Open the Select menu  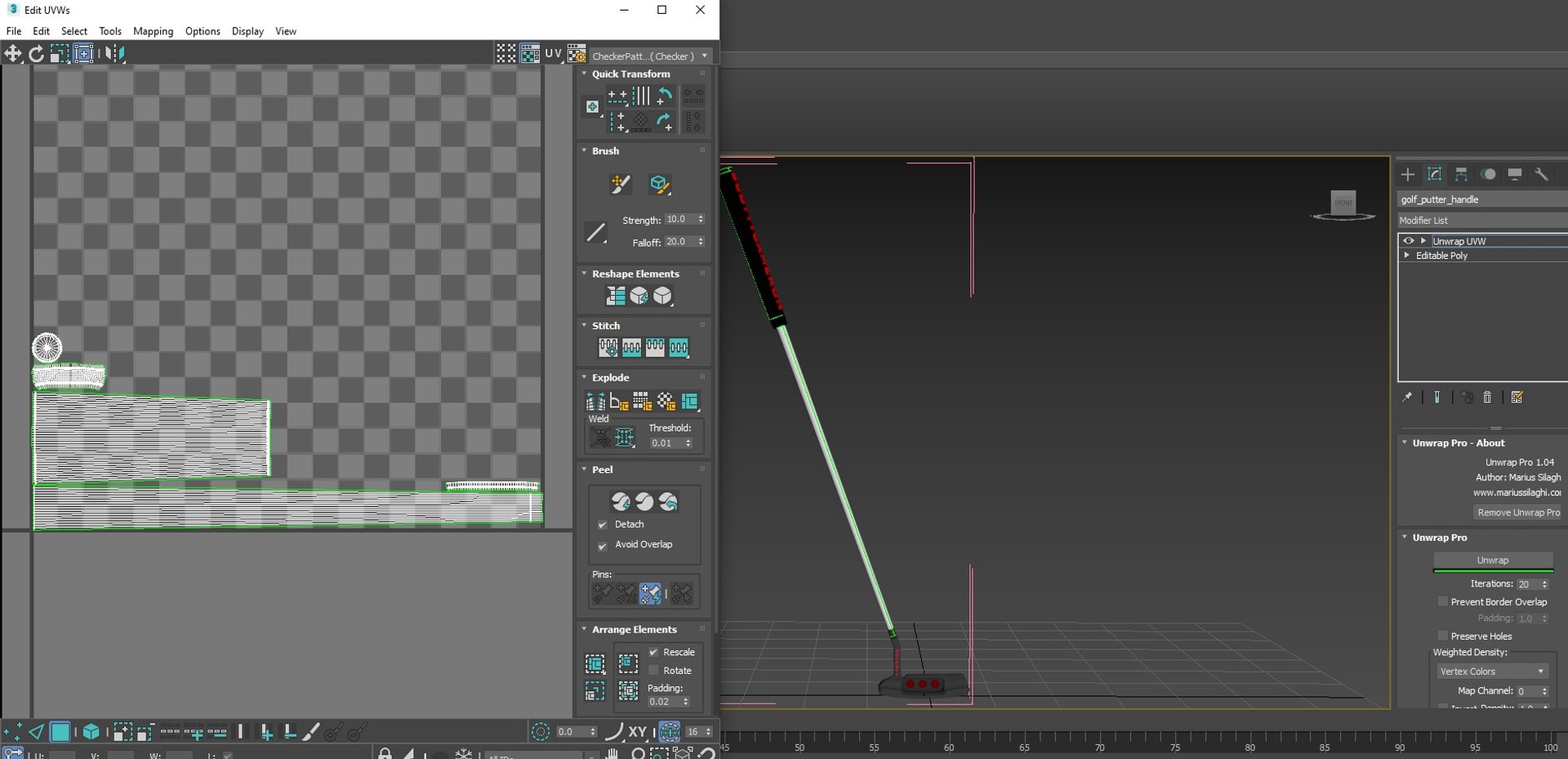point(74,31)
